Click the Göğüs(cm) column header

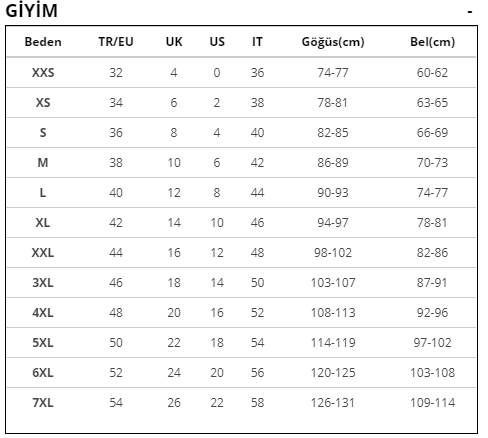(x=333, y=42)
